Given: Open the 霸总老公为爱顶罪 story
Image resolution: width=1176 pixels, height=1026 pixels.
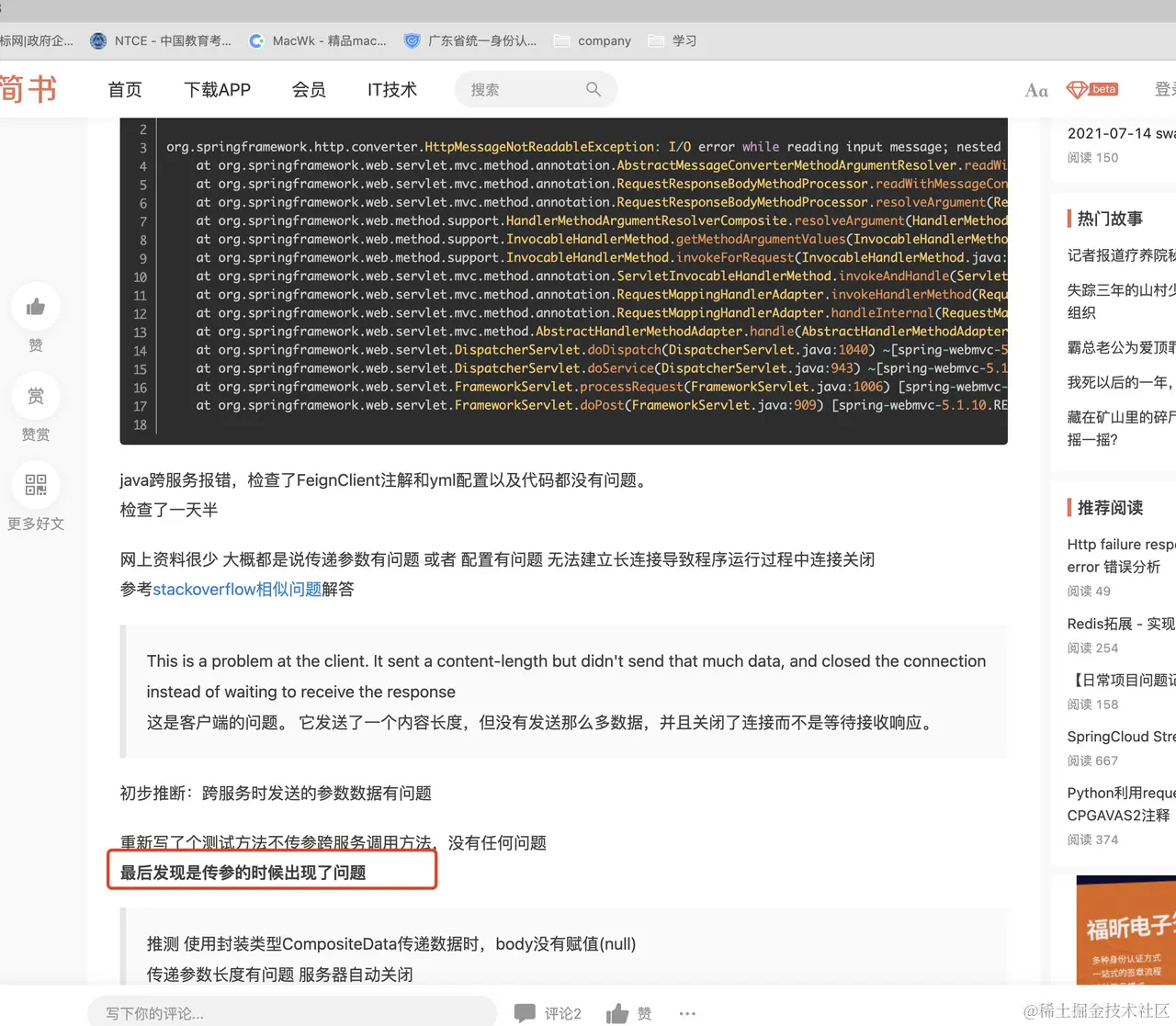Looking at the screenshot, I should coord(1121,347).
